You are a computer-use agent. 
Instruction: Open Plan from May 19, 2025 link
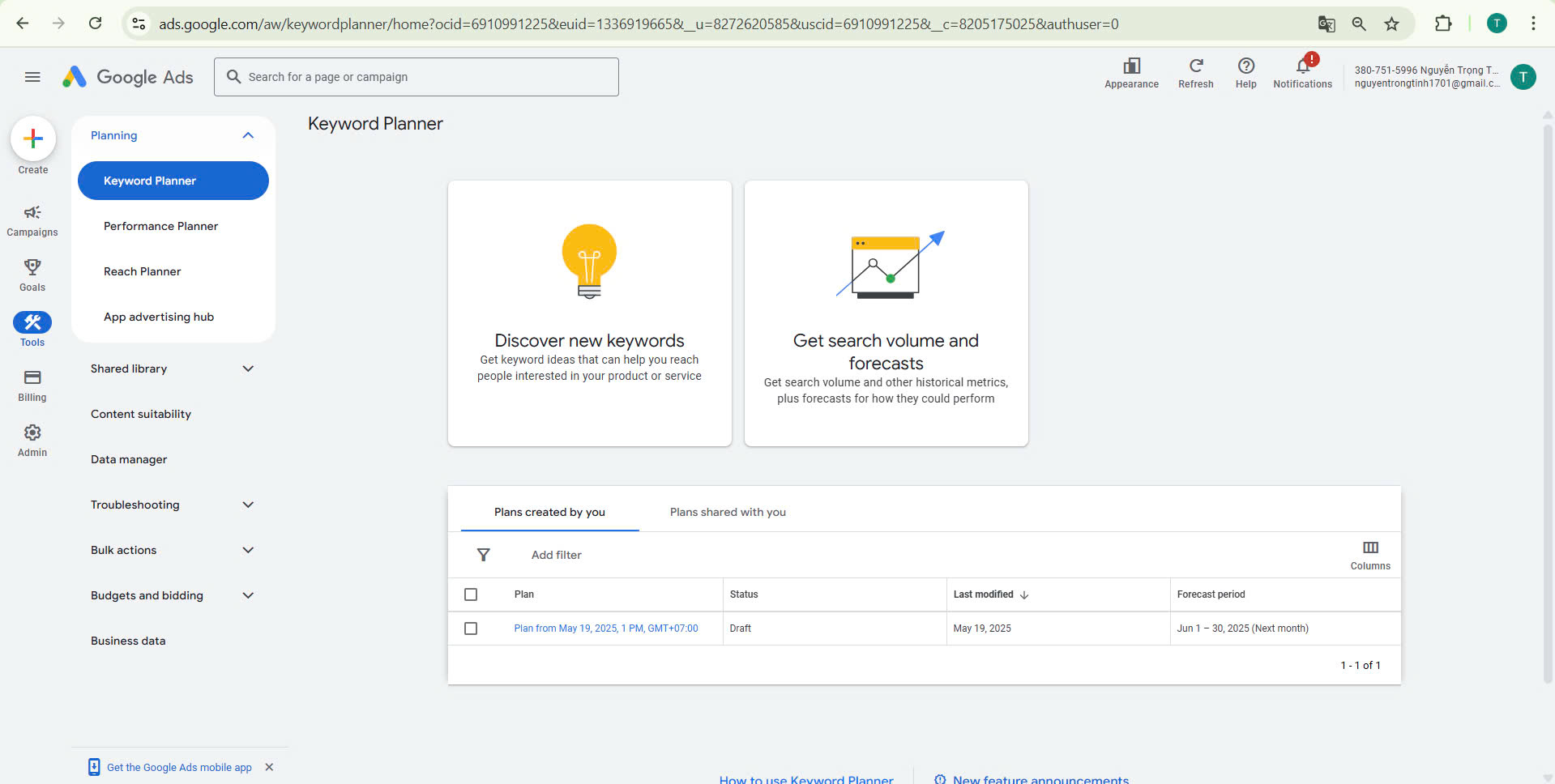pos(606,628)
